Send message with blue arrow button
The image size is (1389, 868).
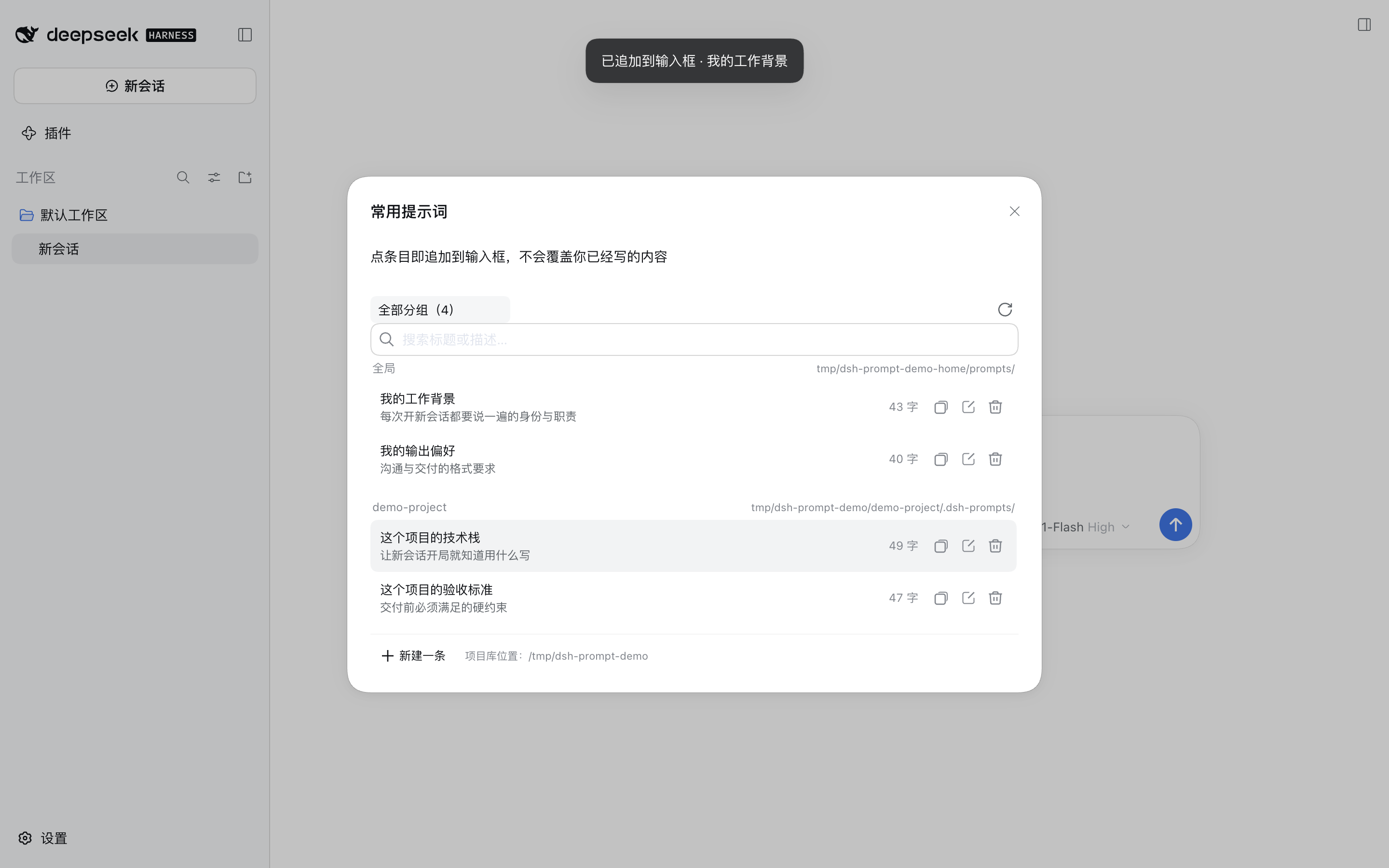(1175, 525)
